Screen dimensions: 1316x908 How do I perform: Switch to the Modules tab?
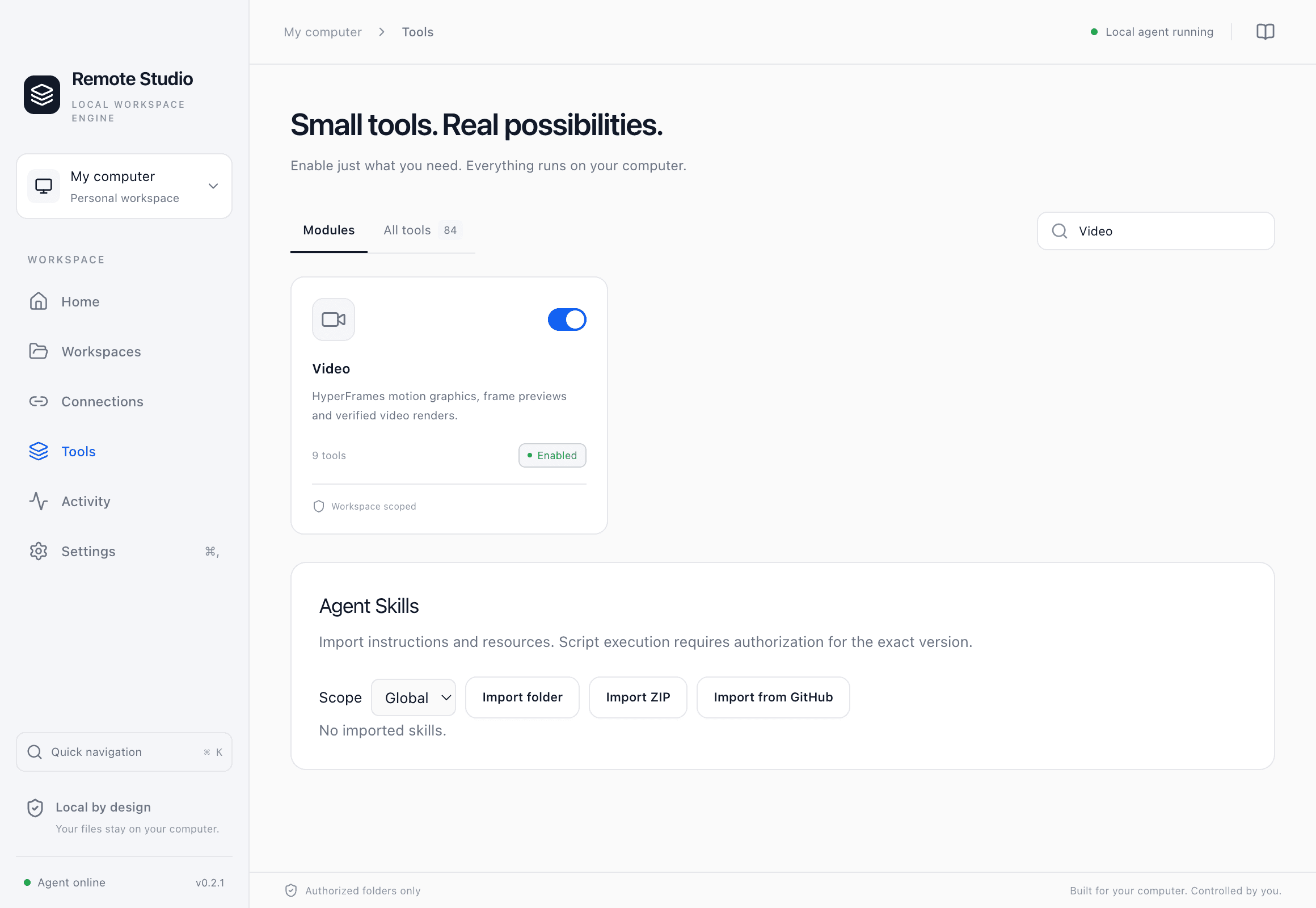point(328,230)
